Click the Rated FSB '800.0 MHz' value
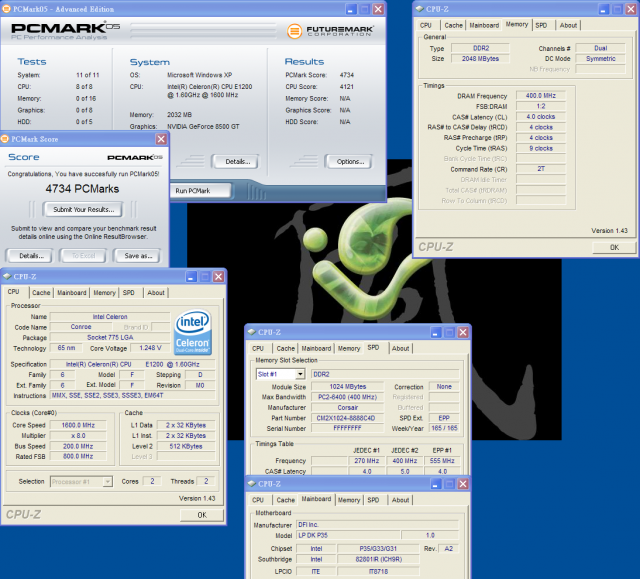 [78, 457]
